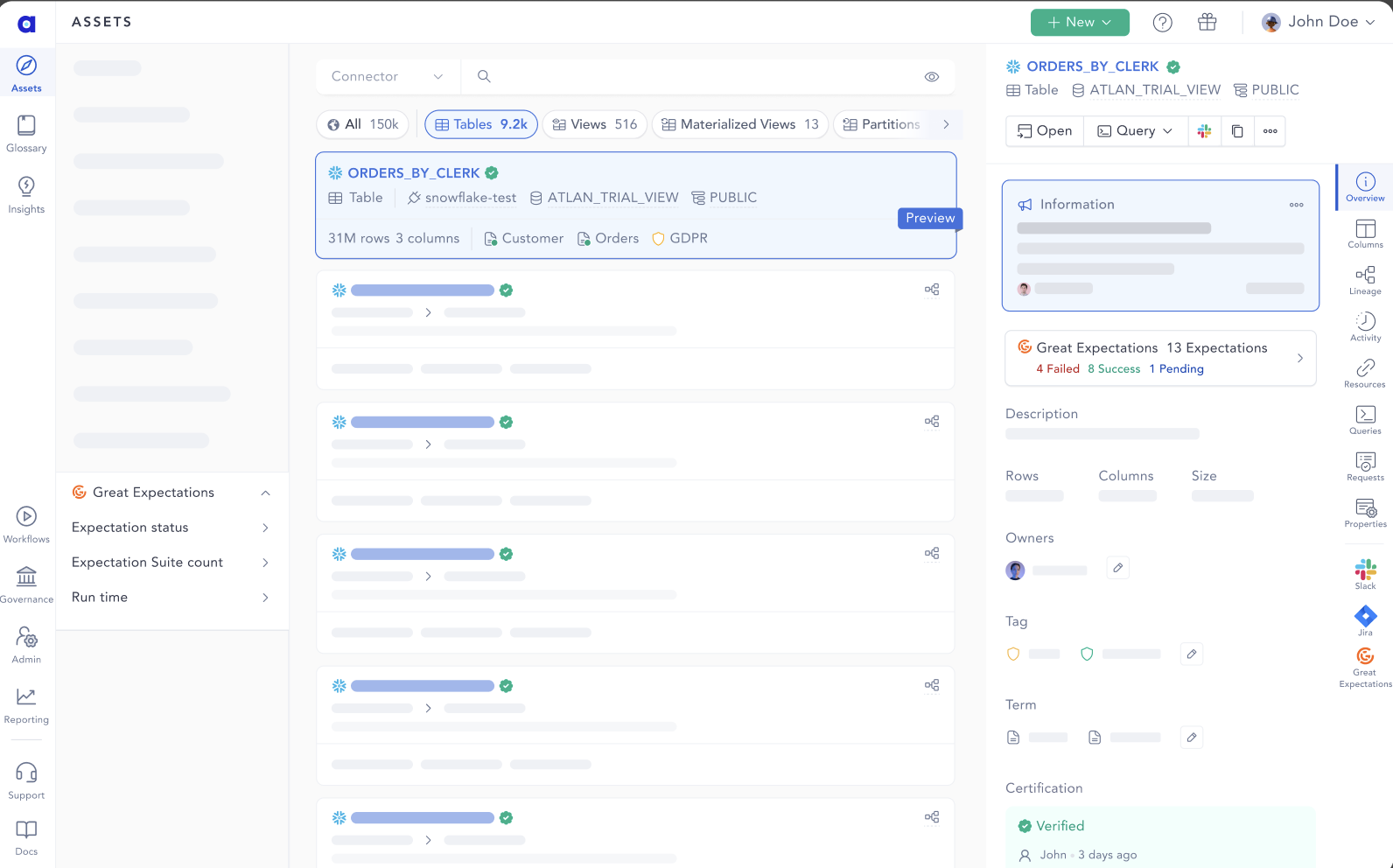Open Great Expectations panel in right sidebar
The image size is (1393, 868).
coord(1365,668)
